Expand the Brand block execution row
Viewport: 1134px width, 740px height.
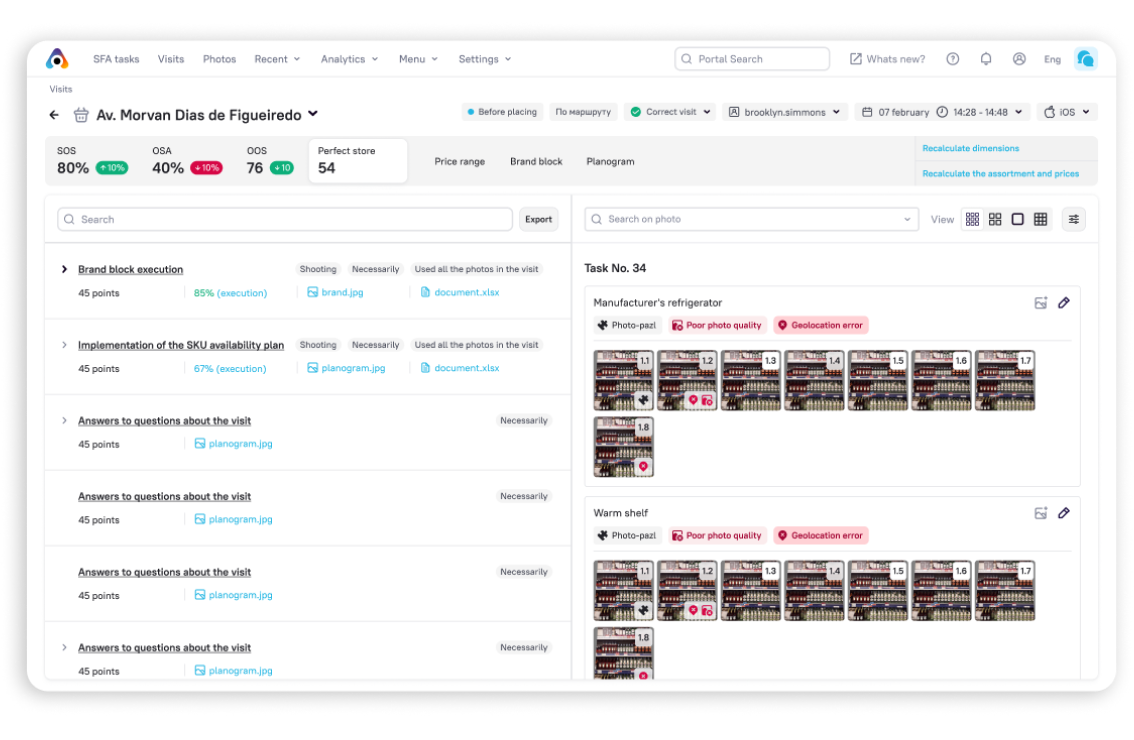(64, 269)
